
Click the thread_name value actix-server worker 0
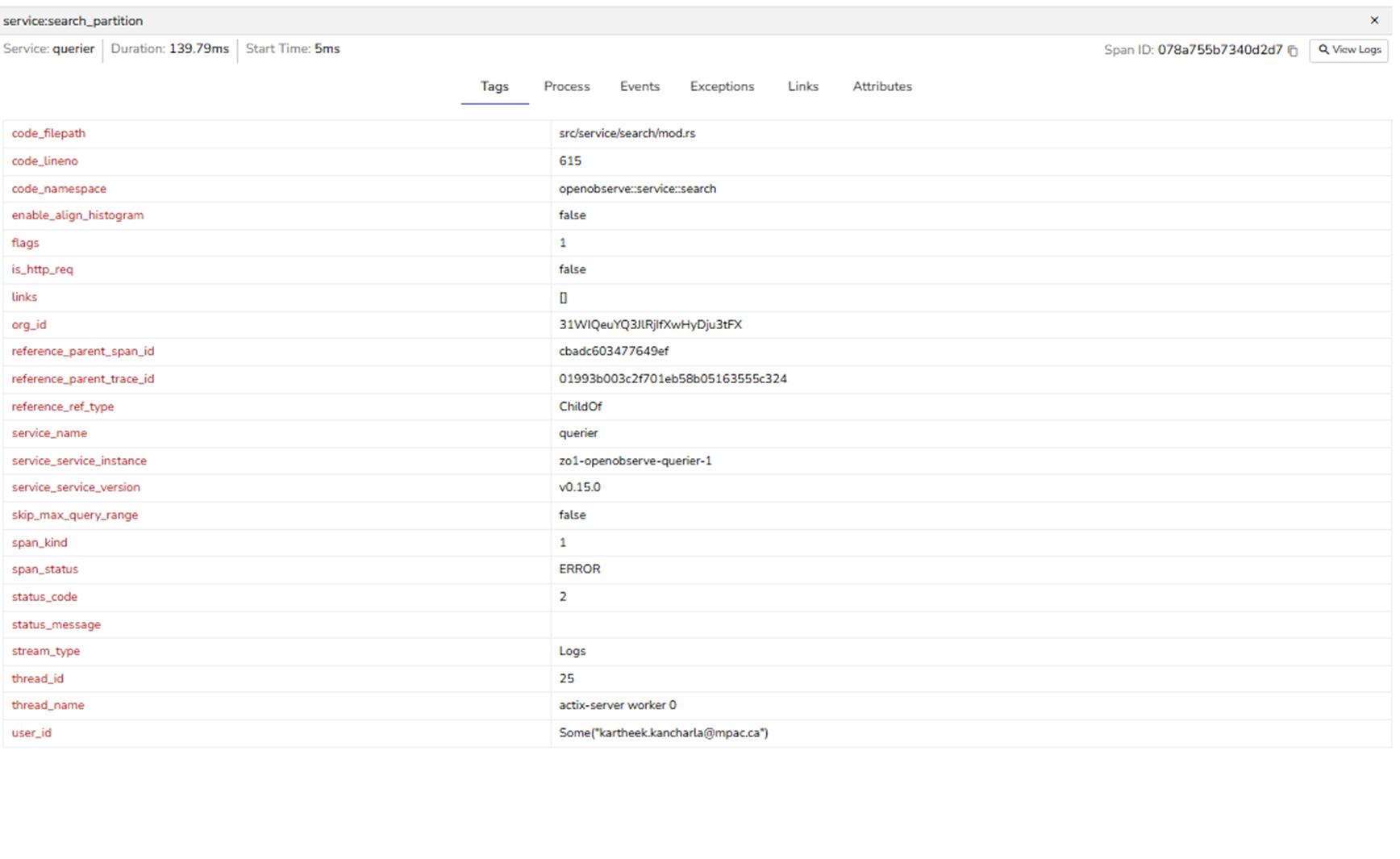(x=617, y=705)
